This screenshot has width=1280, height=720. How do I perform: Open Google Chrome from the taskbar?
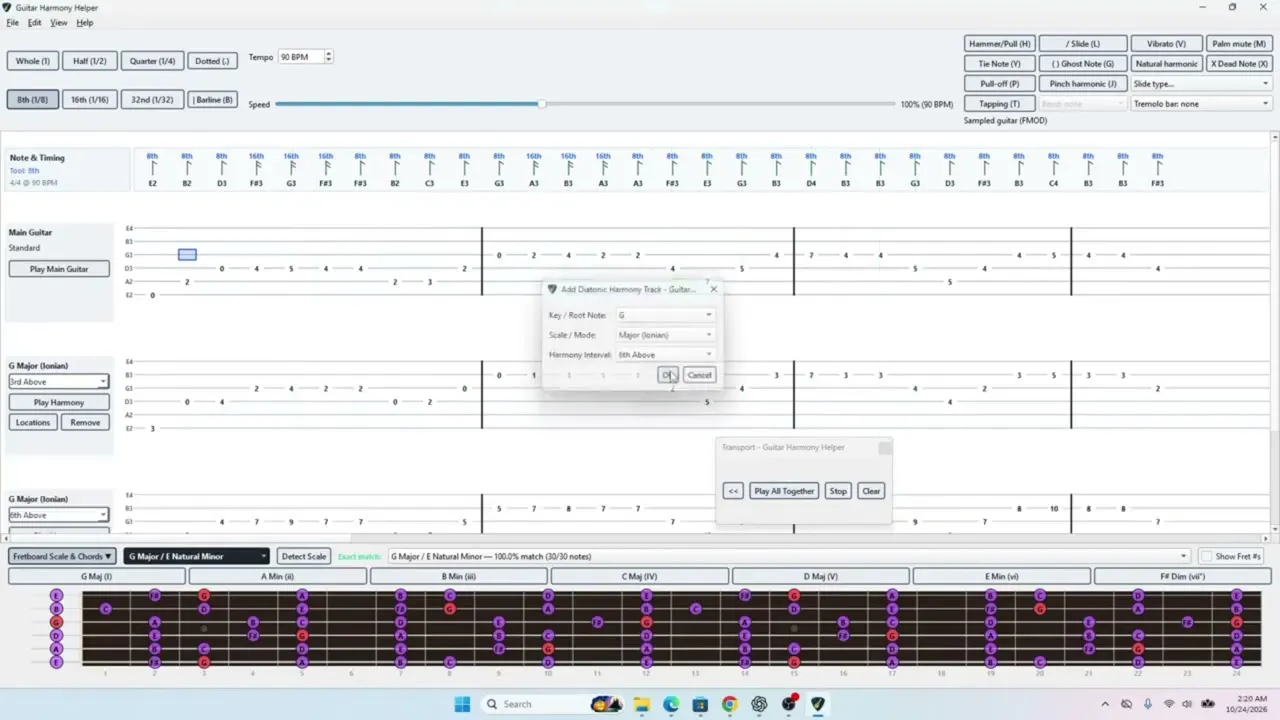[730, 704]
